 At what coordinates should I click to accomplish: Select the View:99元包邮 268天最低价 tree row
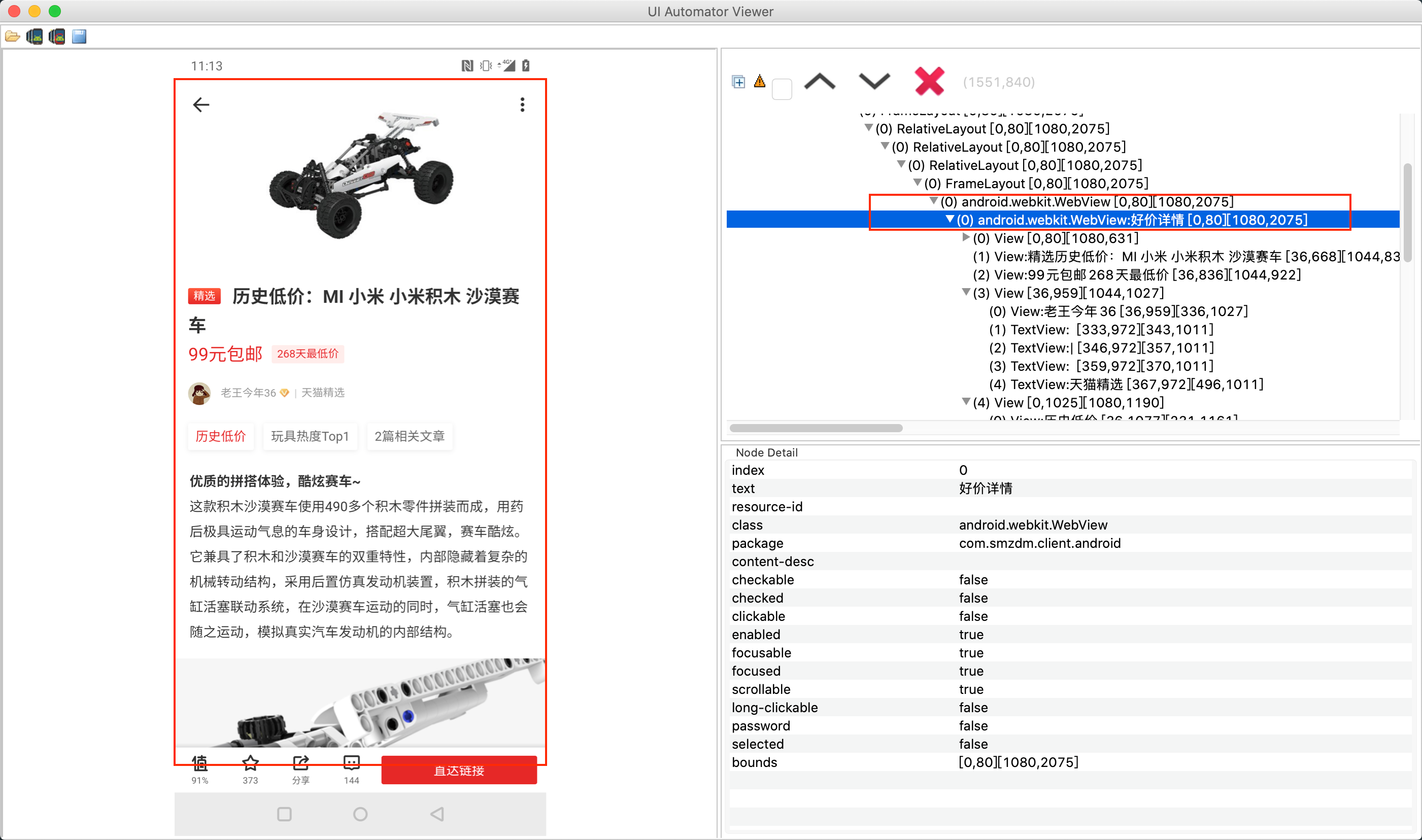(x=1137, y=274)
